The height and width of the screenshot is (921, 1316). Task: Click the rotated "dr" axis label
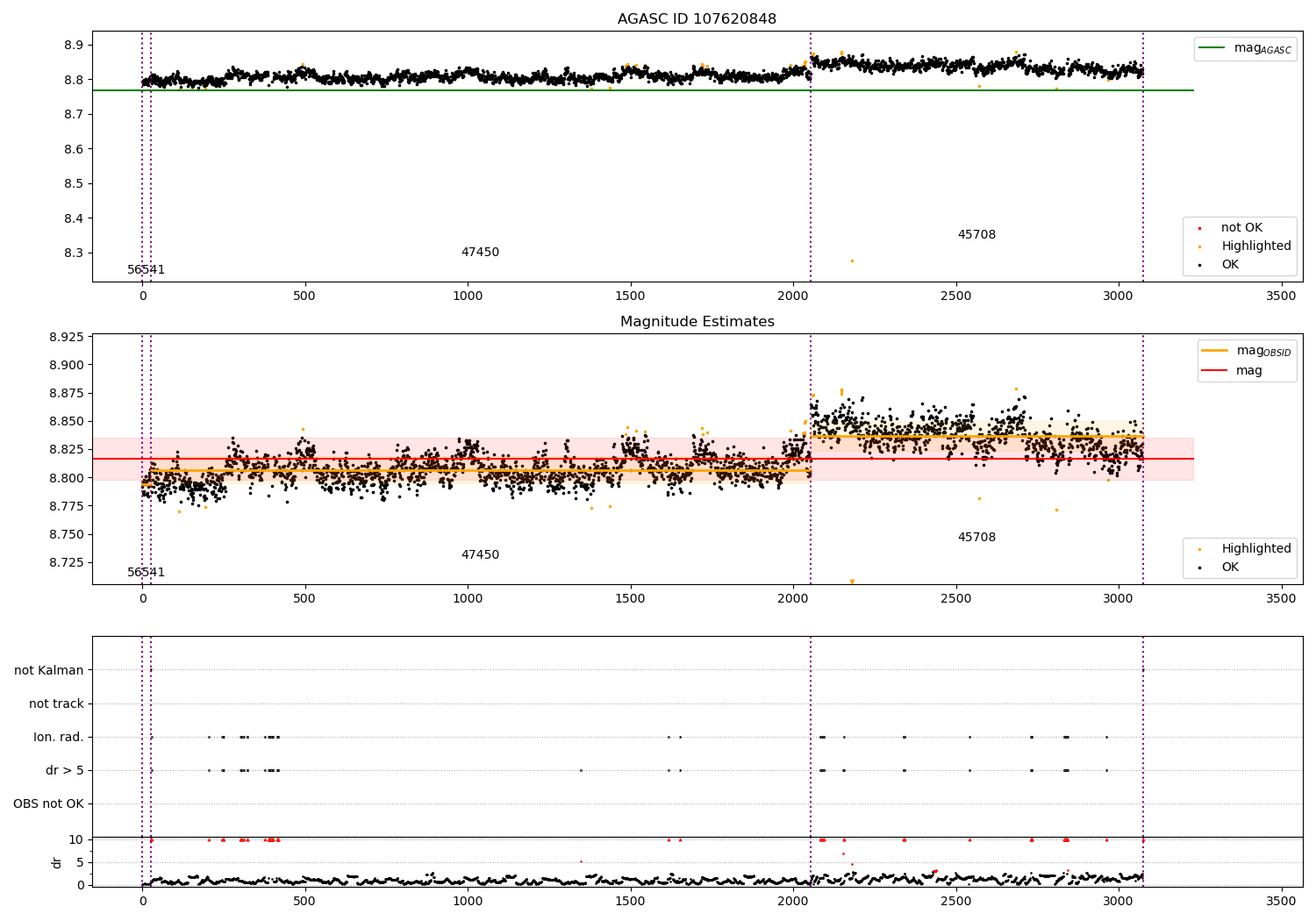point(57,862)
